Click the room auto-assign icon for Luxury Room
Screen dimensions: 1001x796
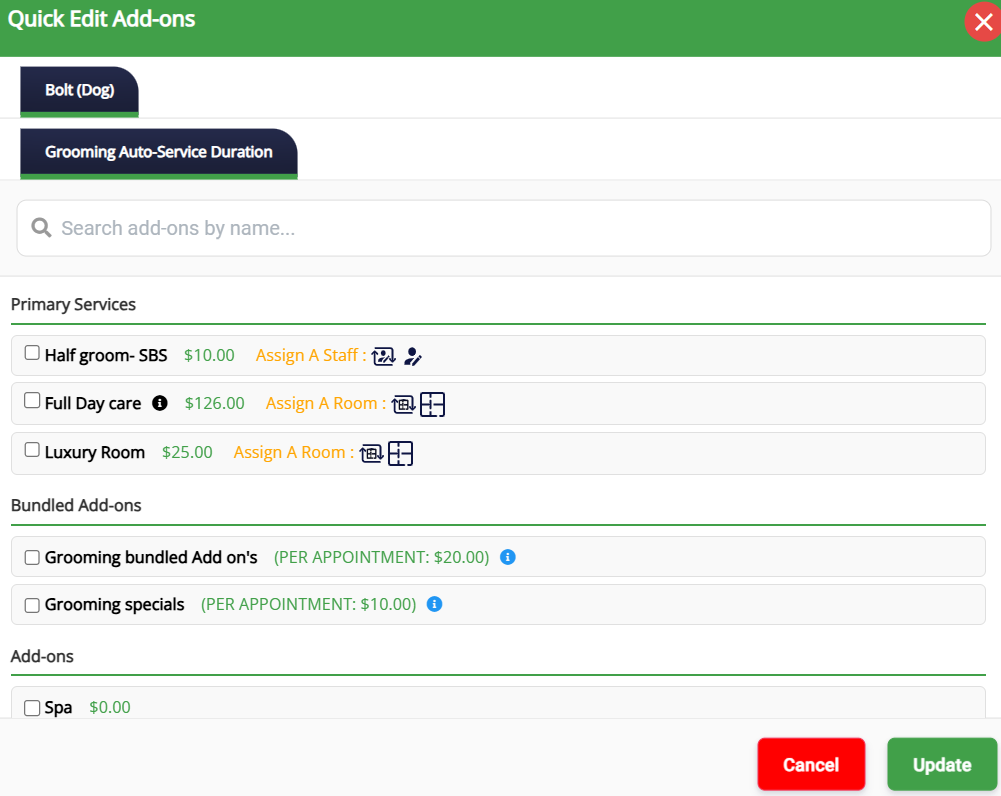click(371, 453)
